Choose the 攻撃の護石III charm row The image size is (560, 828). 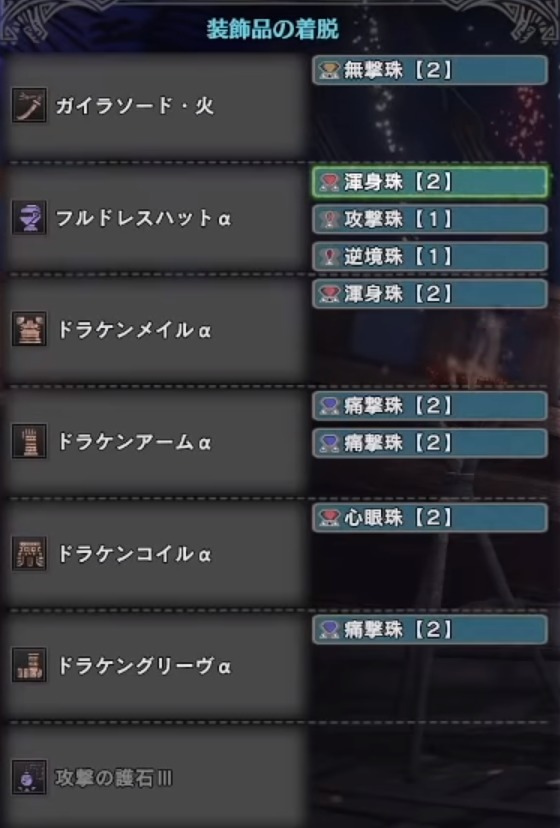pos(156,777)
